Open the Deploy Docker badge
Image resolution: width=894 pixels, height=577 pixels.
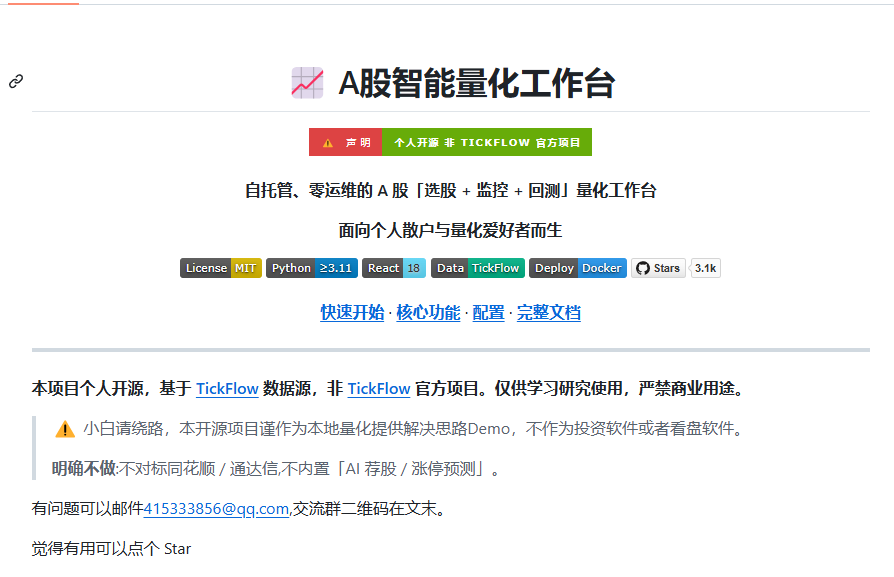[578, 268]
